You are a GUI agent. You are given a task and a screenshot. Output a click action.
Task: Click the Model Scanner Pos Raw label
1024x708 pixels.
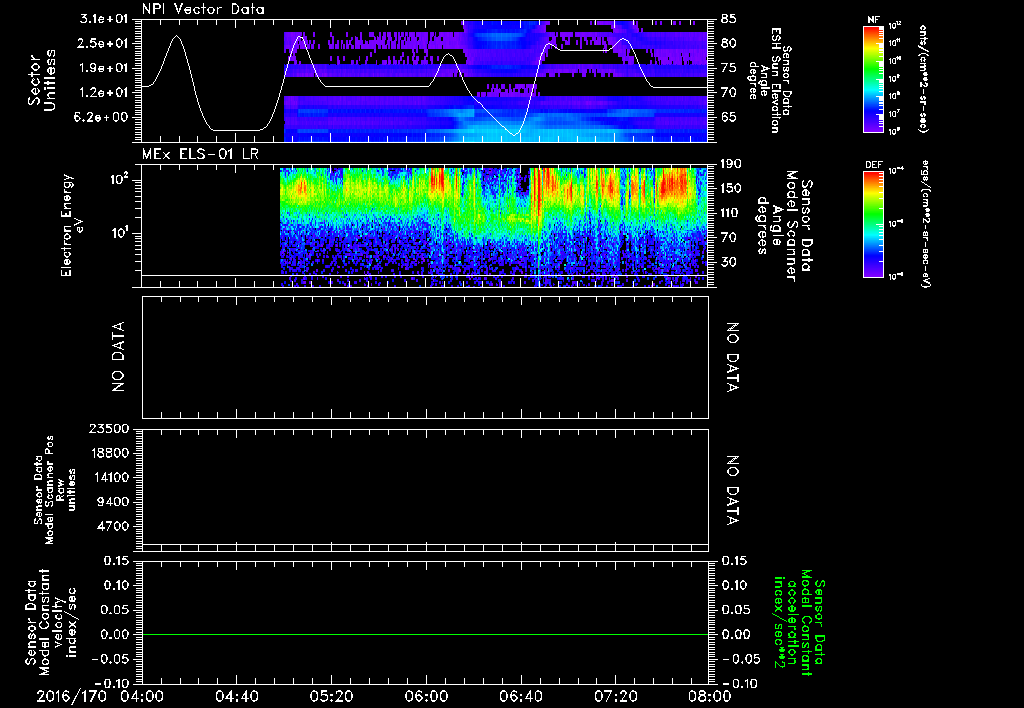[x=55, y=490]
